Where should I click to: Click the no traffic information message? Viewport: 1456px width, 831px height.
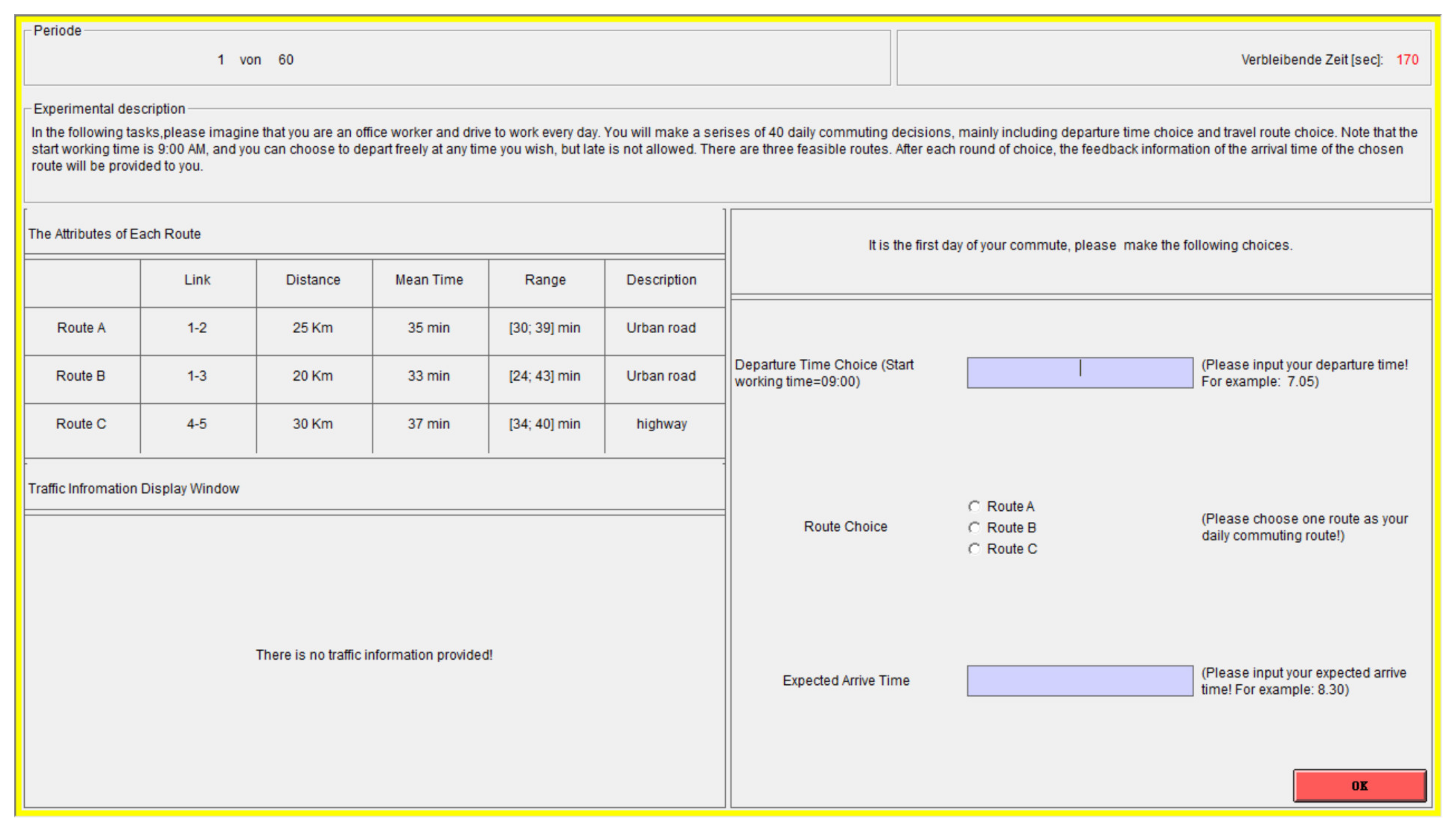374,655
